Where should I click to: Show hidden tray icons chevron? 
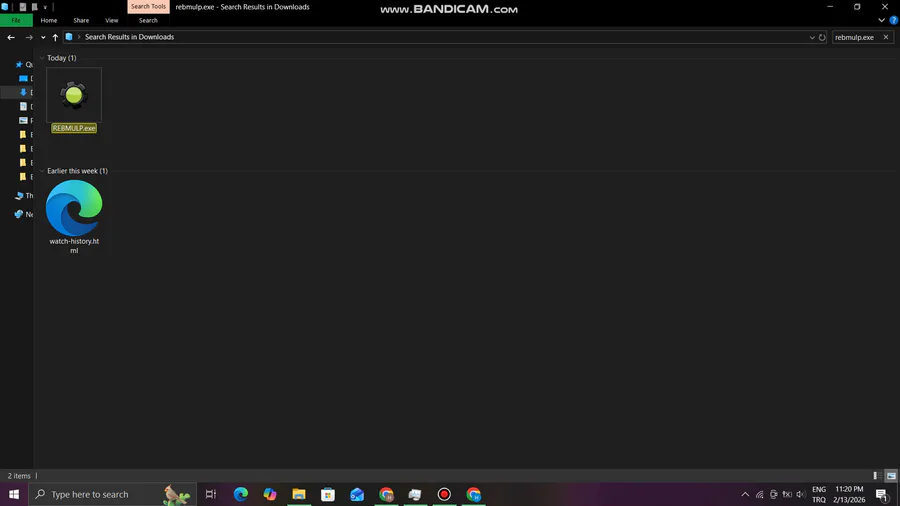click(745, 494)
